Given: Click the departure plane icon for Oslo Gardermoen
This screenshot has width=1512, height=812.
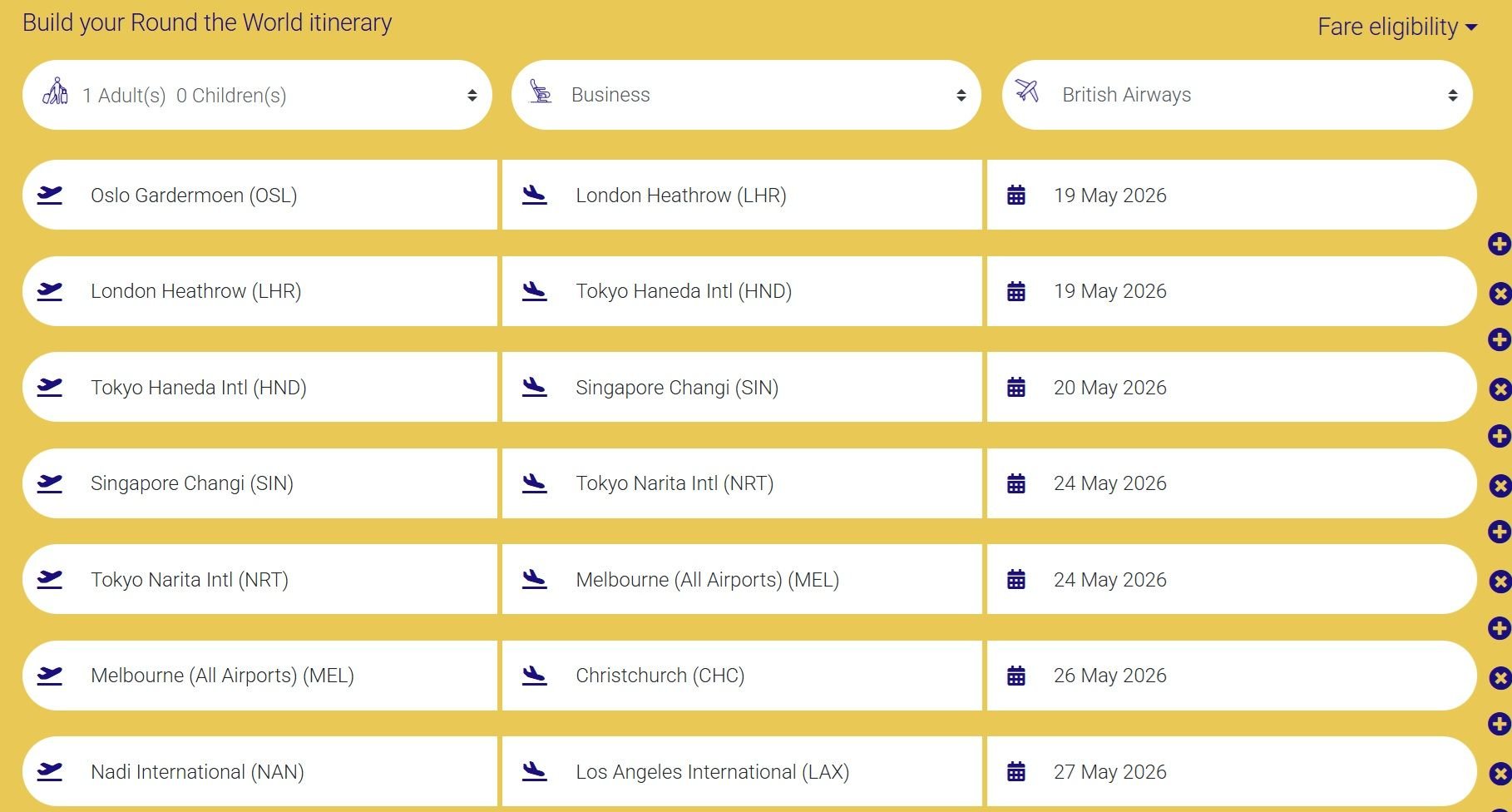Looking at the screenshot, I should tap(50, 195).
